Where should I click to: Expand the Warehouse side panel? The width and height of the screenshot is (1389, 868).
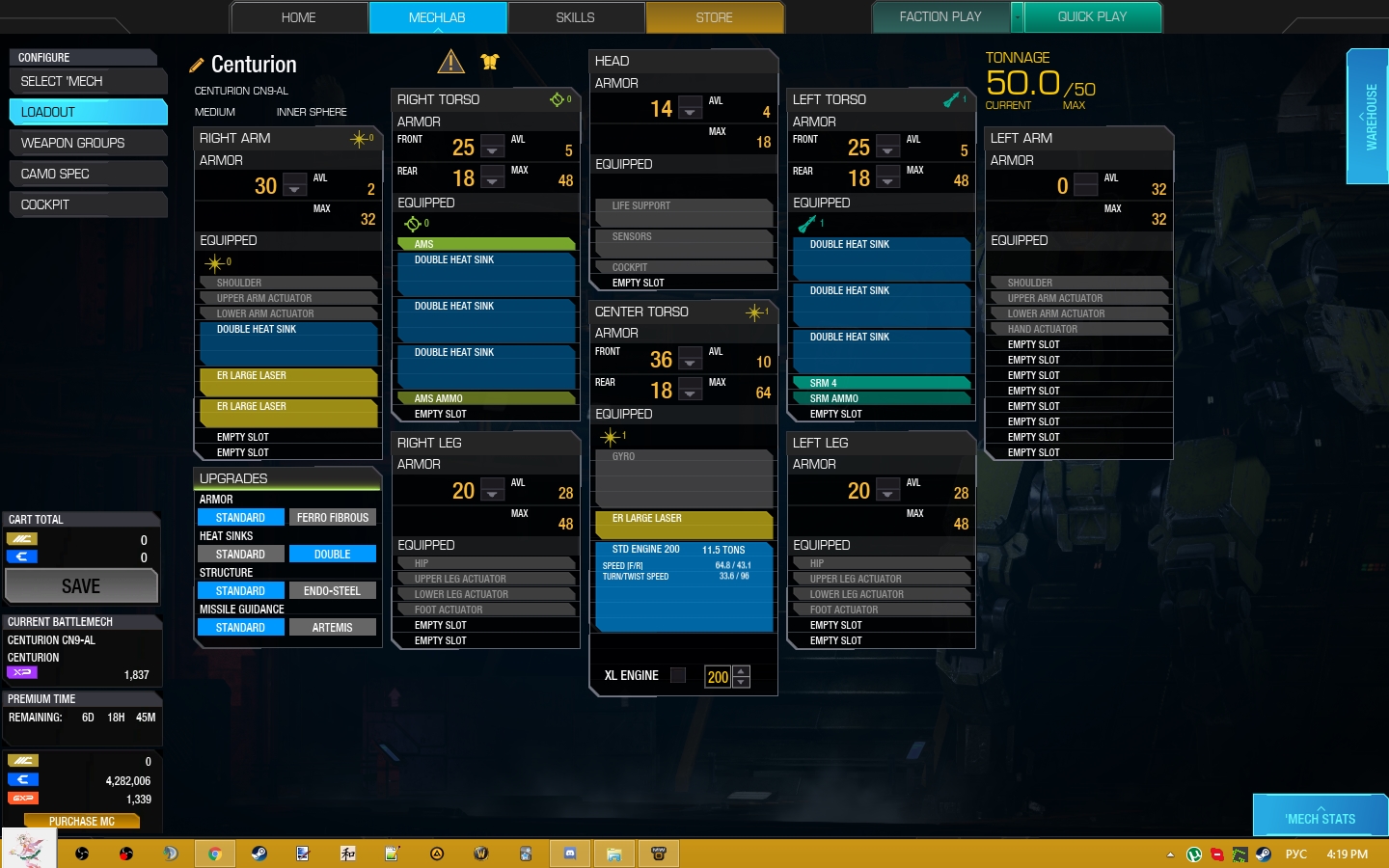[1368, 117]
